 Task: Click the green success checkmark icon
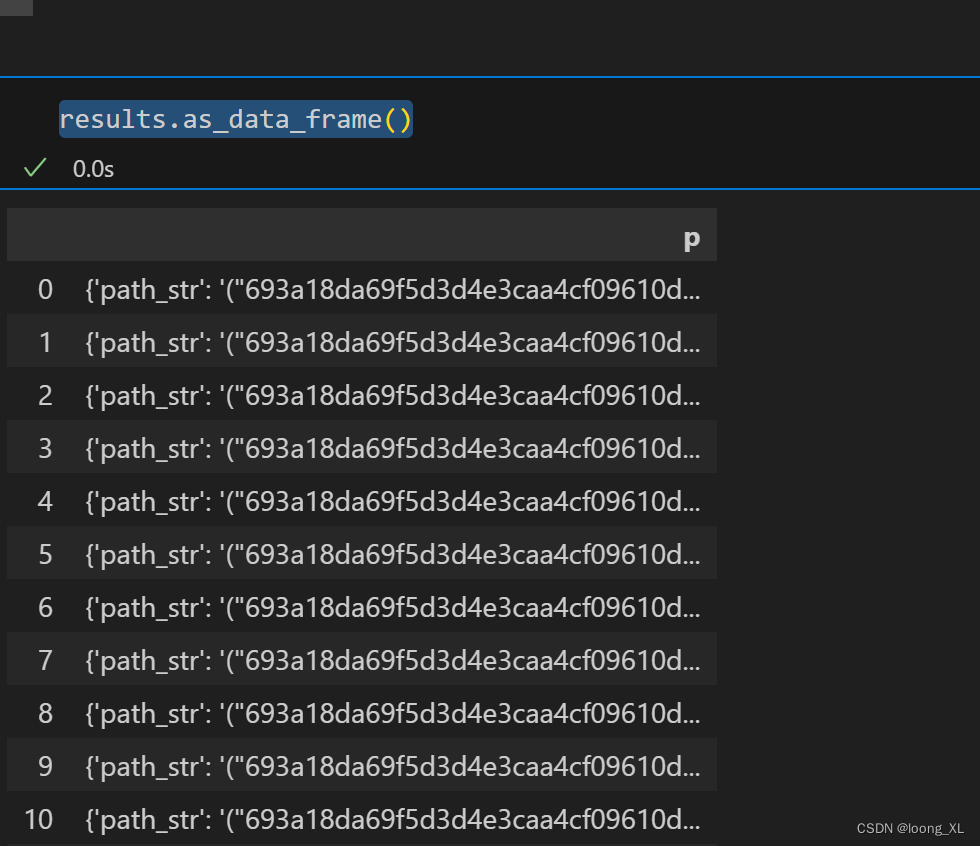click(x=35, y=168)
